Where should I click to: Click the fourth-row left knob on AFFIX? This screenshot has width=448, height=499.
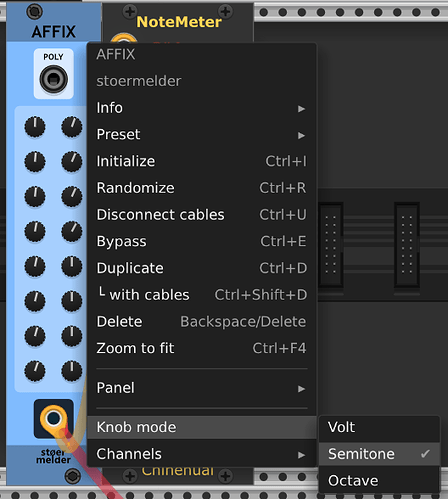tap(35, 231)
